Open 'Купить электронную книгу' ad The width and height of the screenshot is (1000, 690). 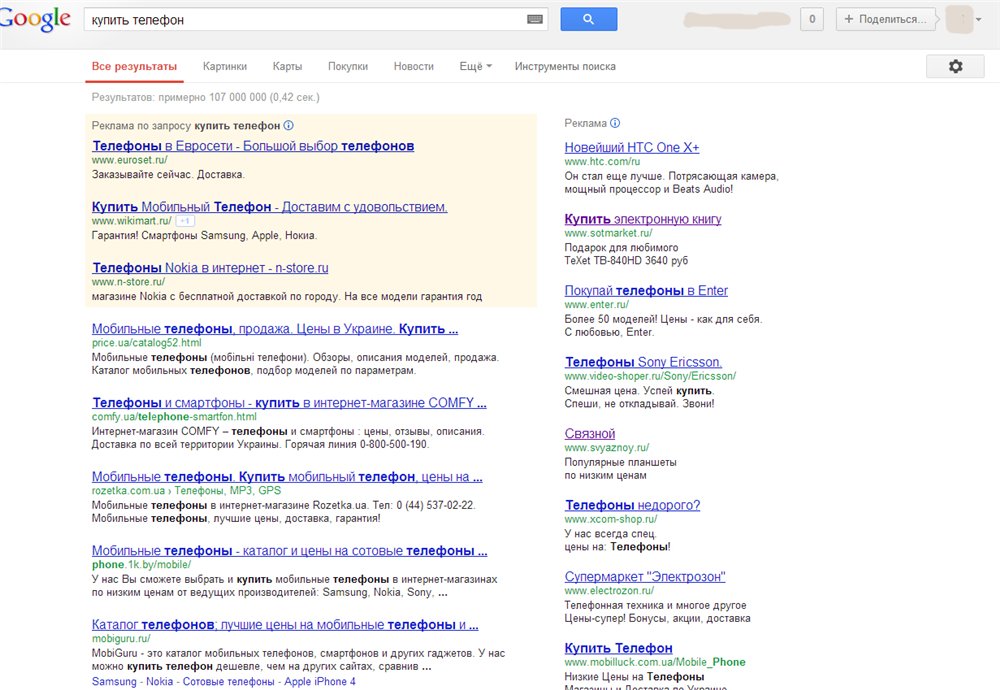[643, 219]
